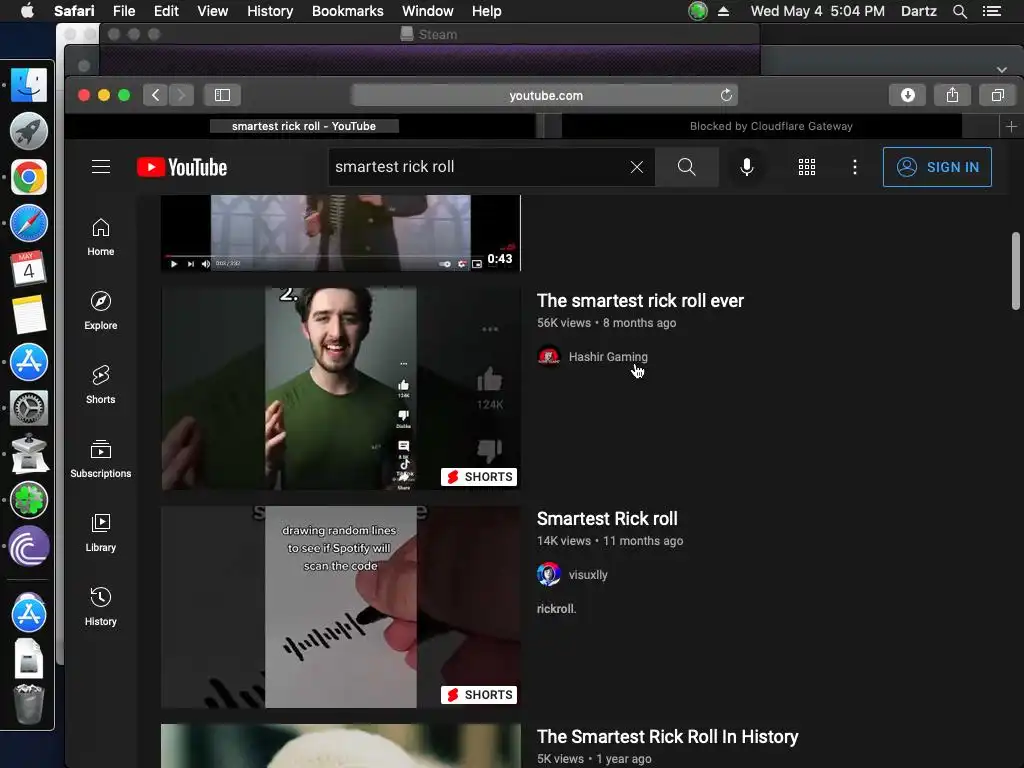Open System Preferences from Dock
Image resolution: width=1024 pixels, height=768 pixels.
pyautogui.click(x=29, y=408)
